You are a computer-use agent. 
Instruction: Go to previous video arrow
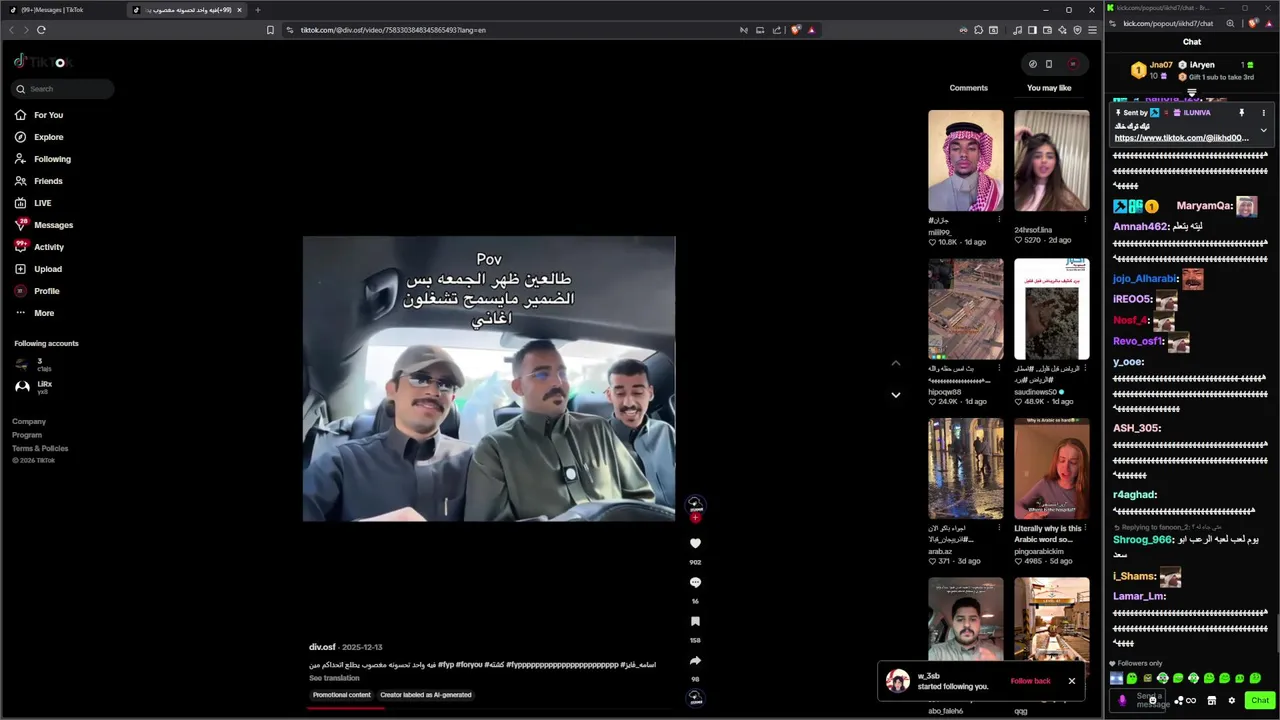(896, 363)
